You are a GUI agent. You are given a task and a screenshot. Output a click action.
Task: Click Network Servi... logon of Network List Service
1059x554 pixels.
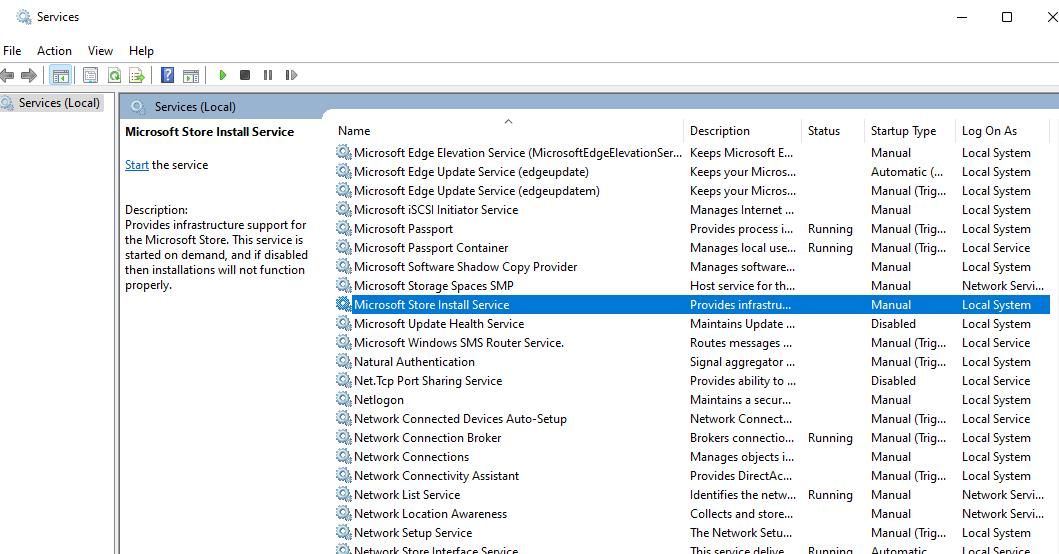pos(1002,495)
